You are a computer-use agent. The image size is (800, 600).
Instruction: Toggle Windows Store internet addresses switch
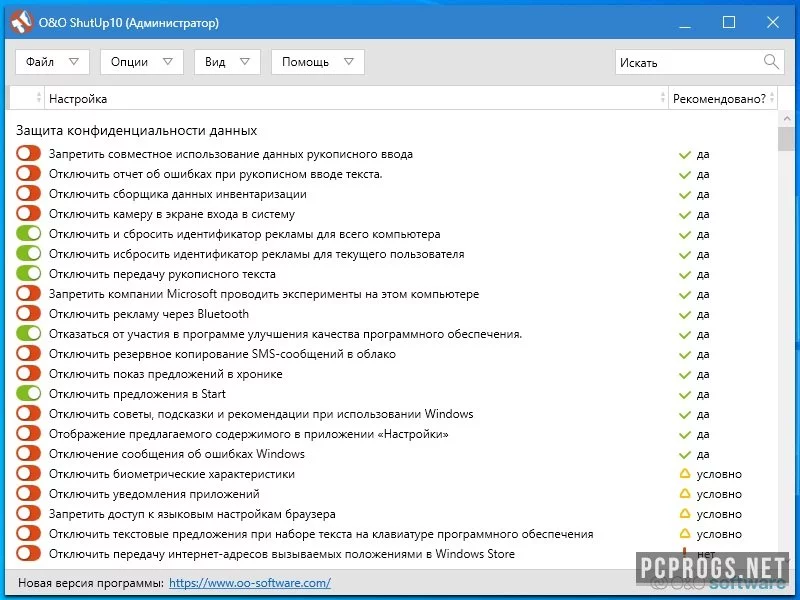coord(28,553)
